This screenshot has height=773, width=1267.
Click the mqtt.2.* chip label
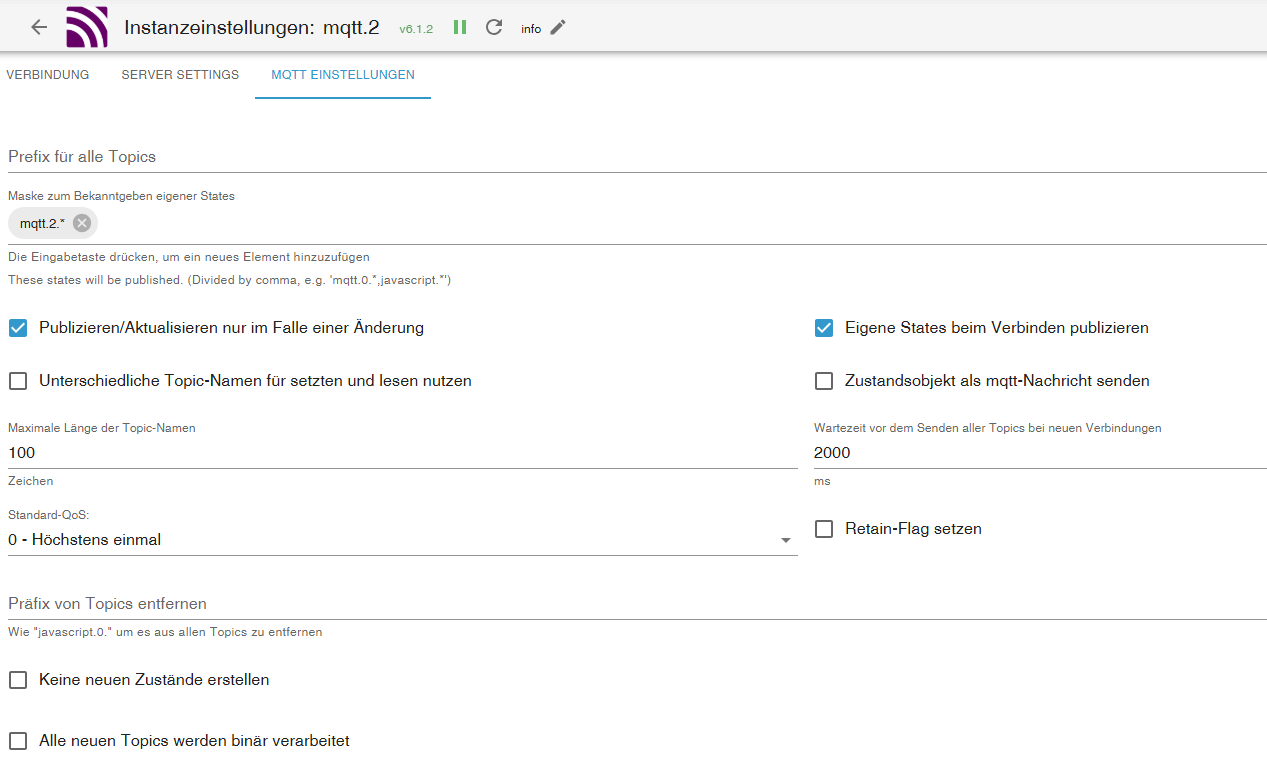(42, 223)
